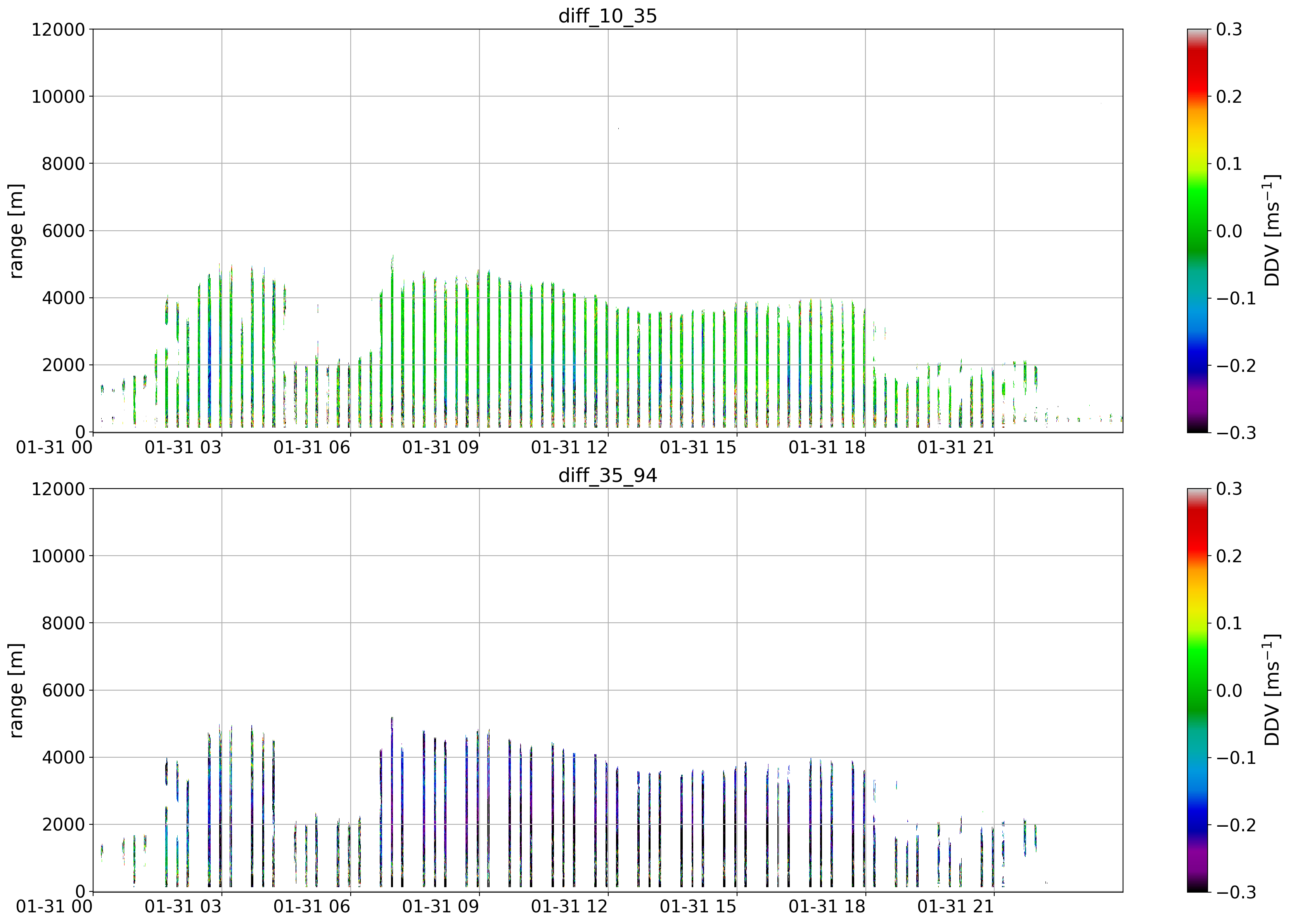Select DDV [ms⁻¹] label beside diff_10_35 colorbar
Viewport: 1291px width, 924px height.
tap(1272, 230)
